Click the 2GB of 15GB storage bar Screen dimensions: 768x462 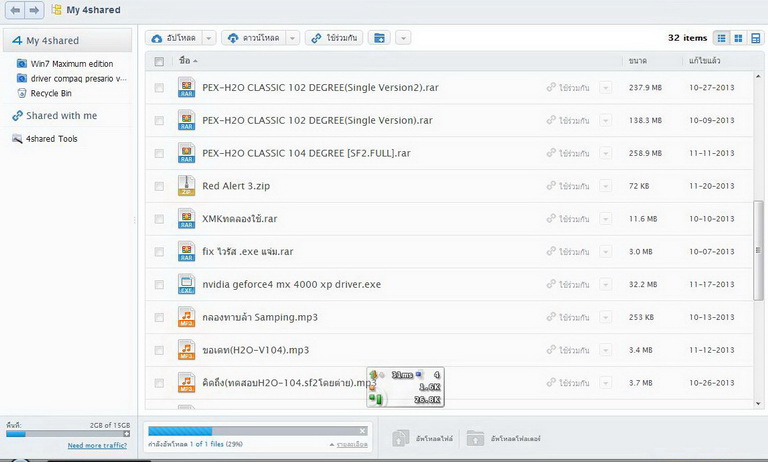[x=68, y=434]
